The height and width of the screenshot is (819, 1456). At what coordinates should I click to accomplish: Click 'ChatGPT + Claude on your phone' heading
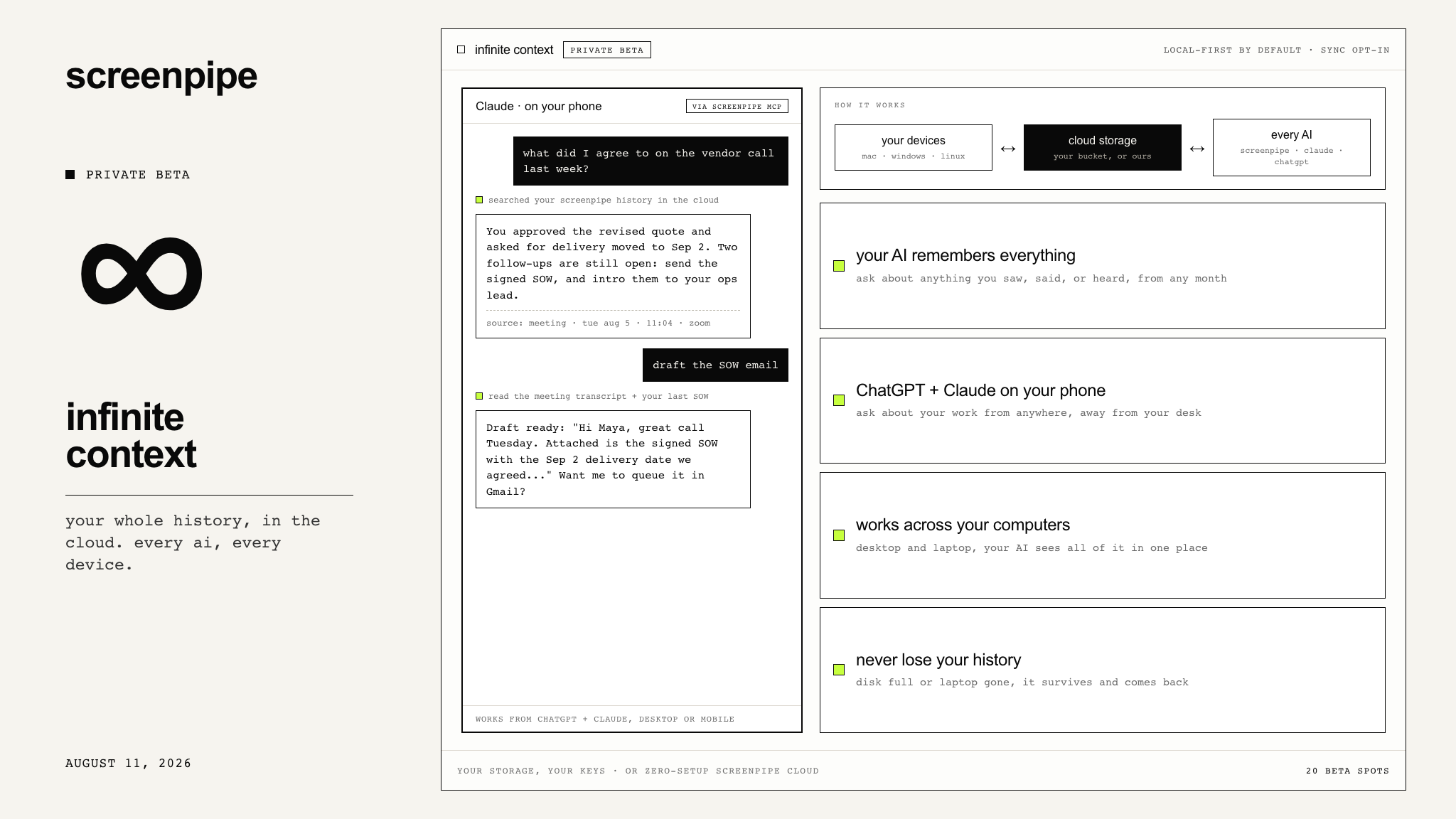click(980, 390)
